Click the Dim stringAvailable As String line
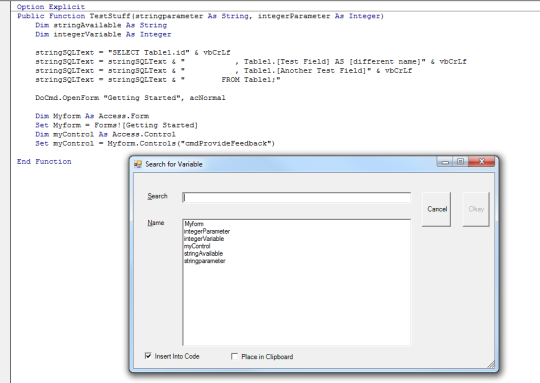540x383 pixels. [x=101, y=25]
